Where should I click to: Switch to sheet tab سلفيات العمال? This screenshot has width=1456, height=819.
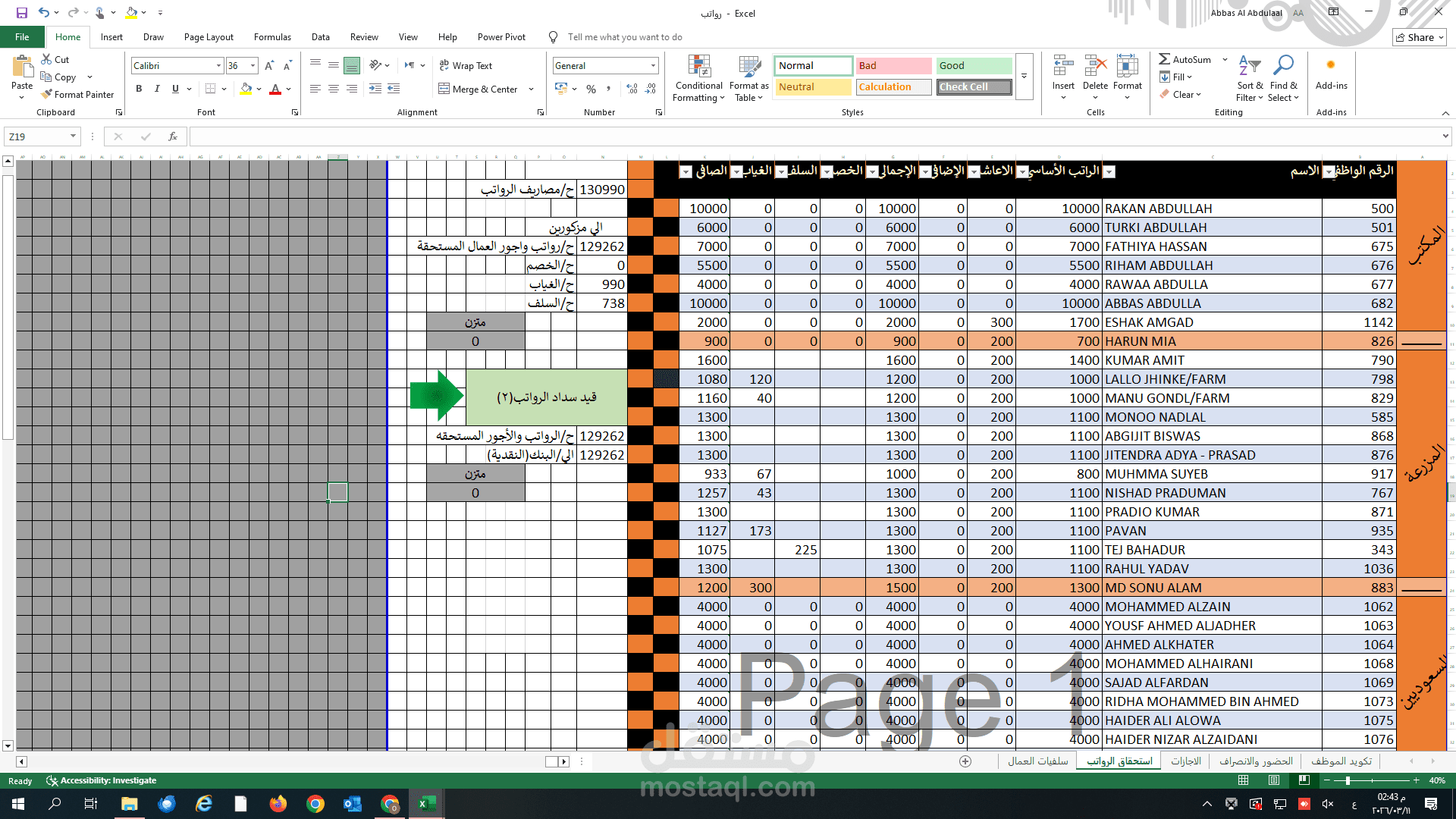coord(1037,761)
